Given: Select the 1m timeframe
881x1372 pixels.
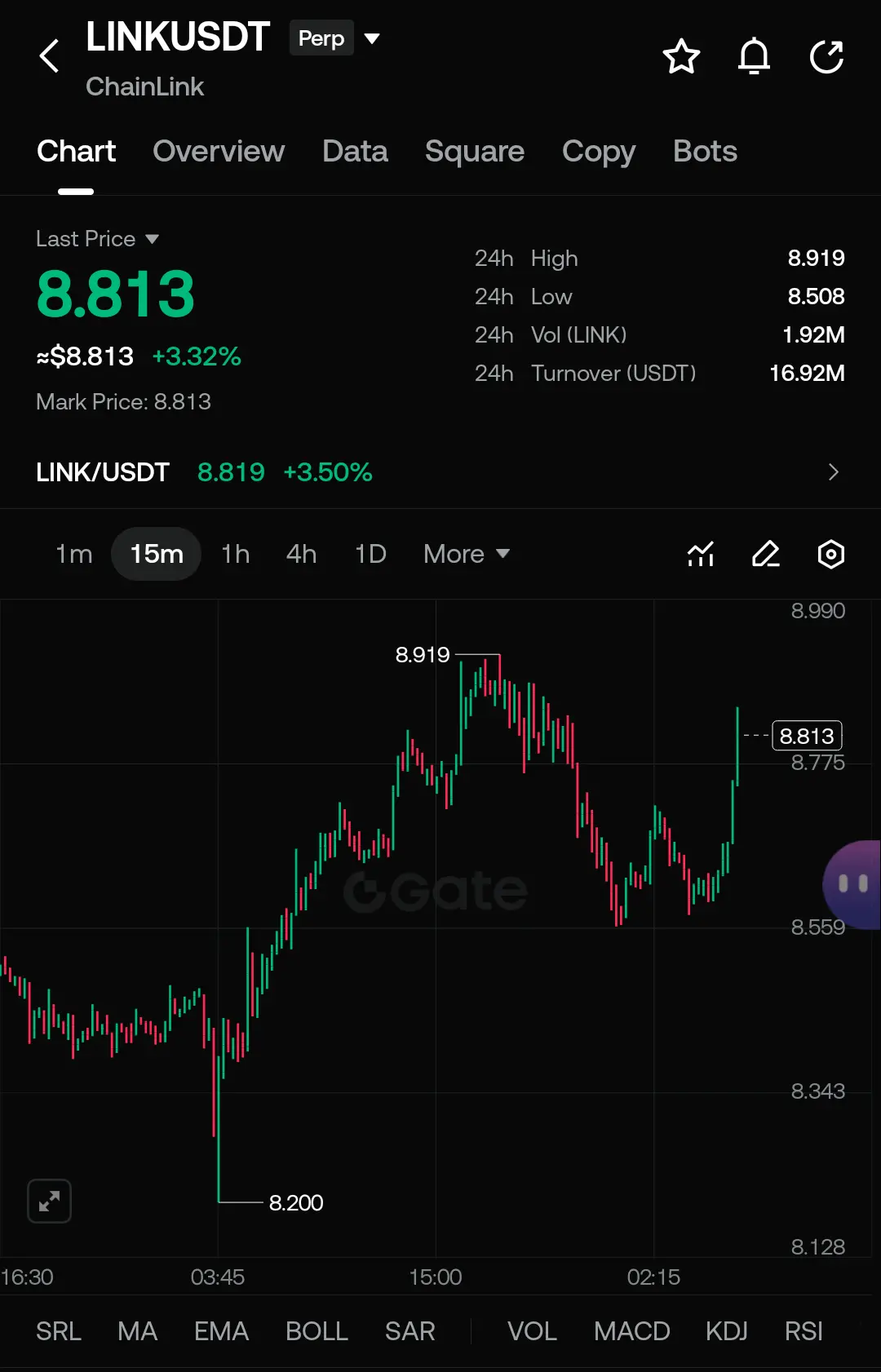Looking at the screenshot, I should (74, 554).
